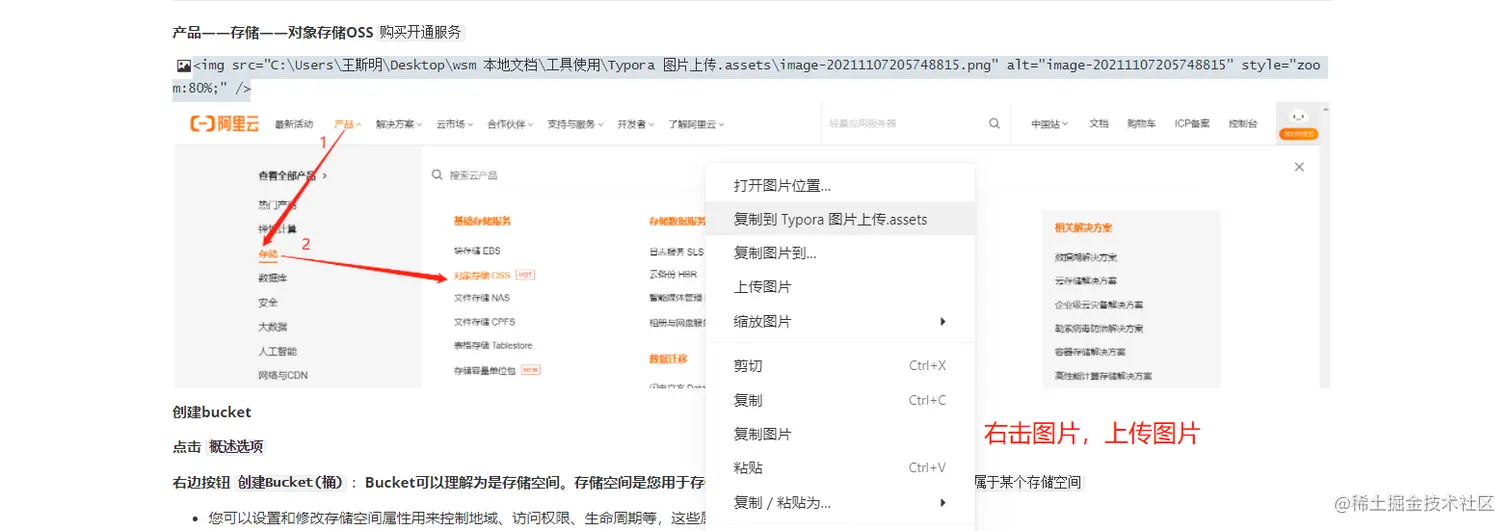
Task: Expand the 复制 / 粘贴为... submenu arrow
Action: click(x=943, y=502)
